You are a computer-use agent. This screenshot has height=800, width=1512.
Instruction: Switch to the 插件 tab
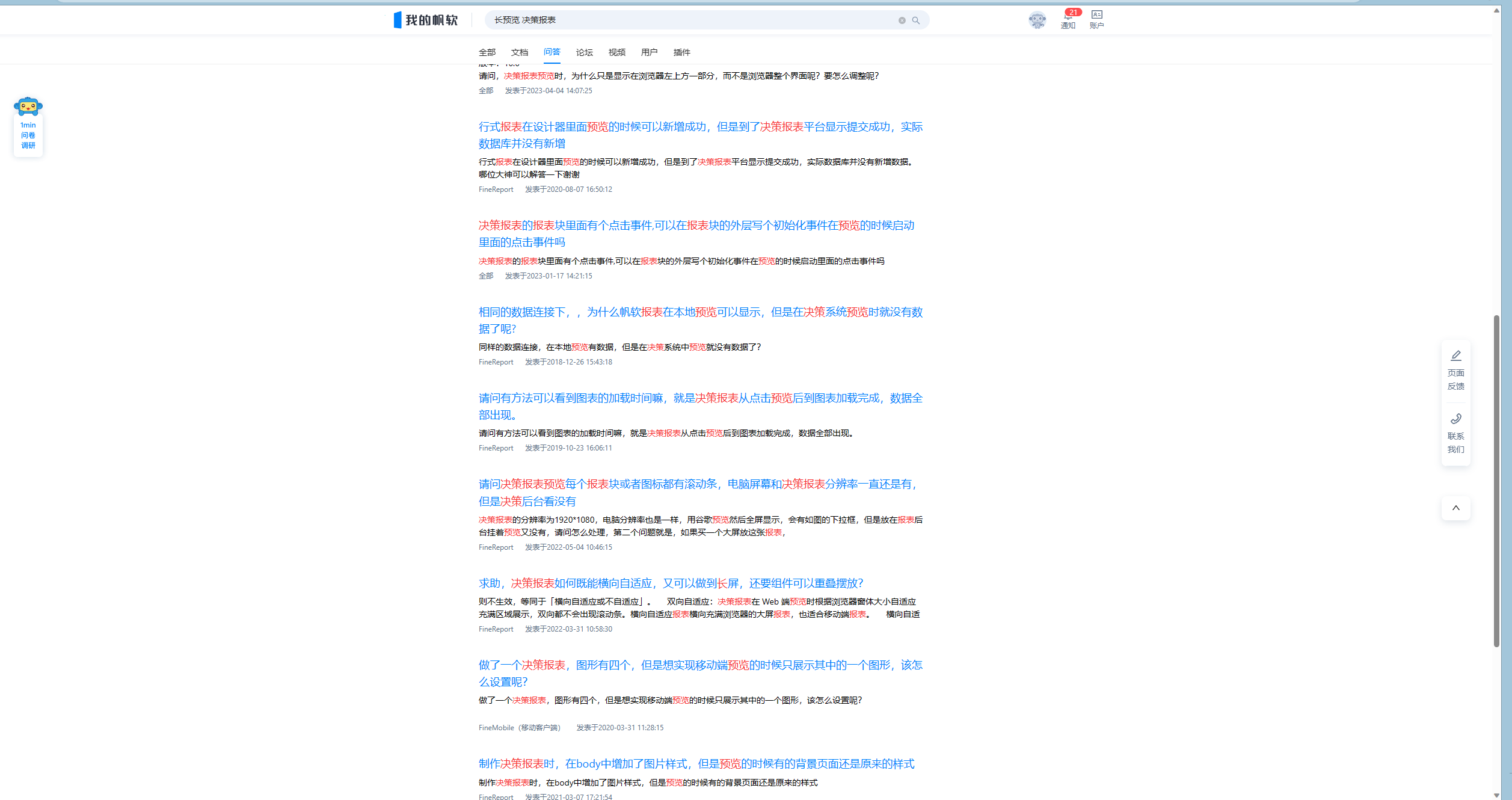tap(682, 52)
